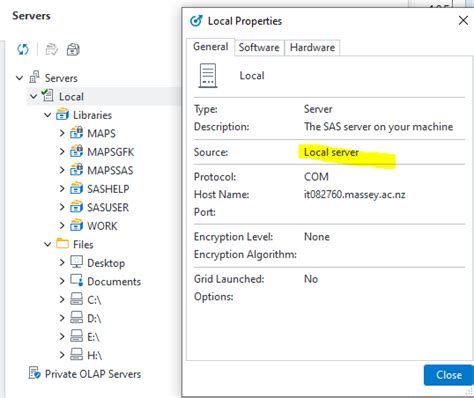This screenshot has height=398, width=474.
Task: Select the Private OLAP Servers label
Action: pyautogui.click(x=93, y=374)
